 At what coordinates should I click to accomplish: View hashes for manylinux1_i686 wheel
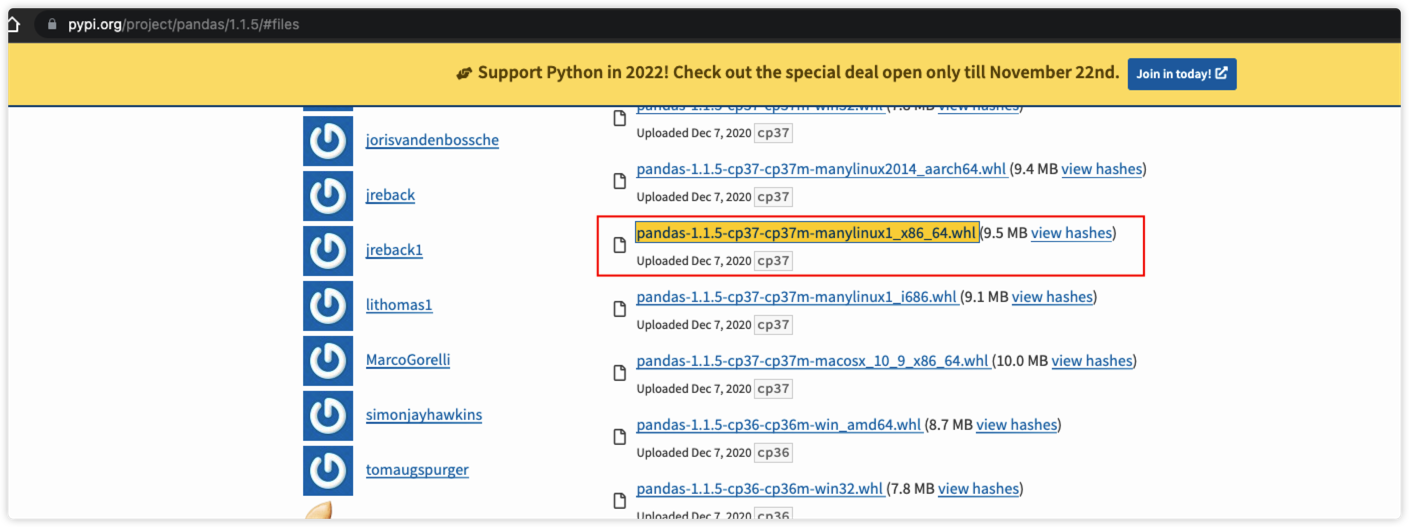pyautogui.click(x=1052, y=297)
